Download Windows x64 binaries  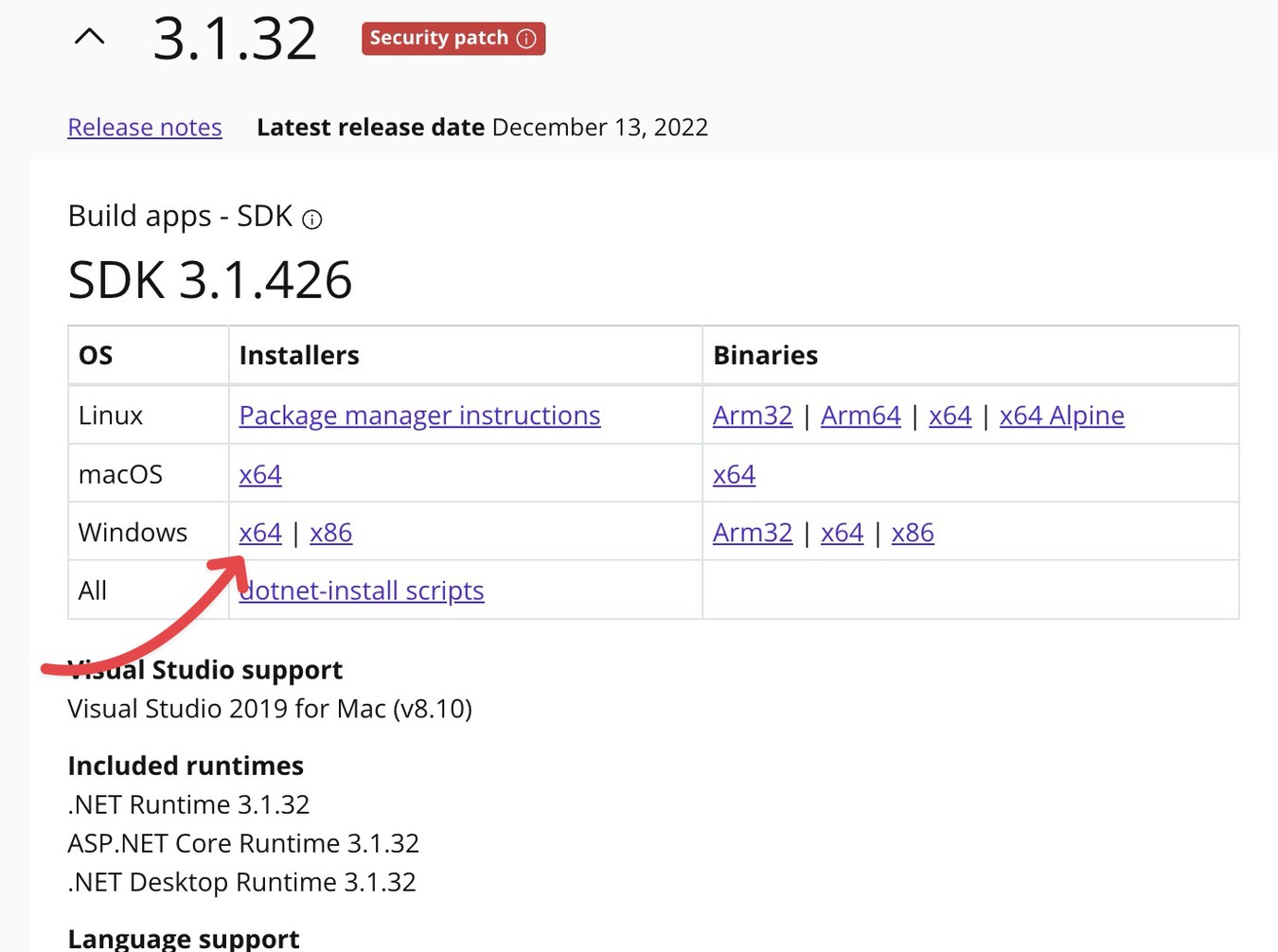(843, 533)
